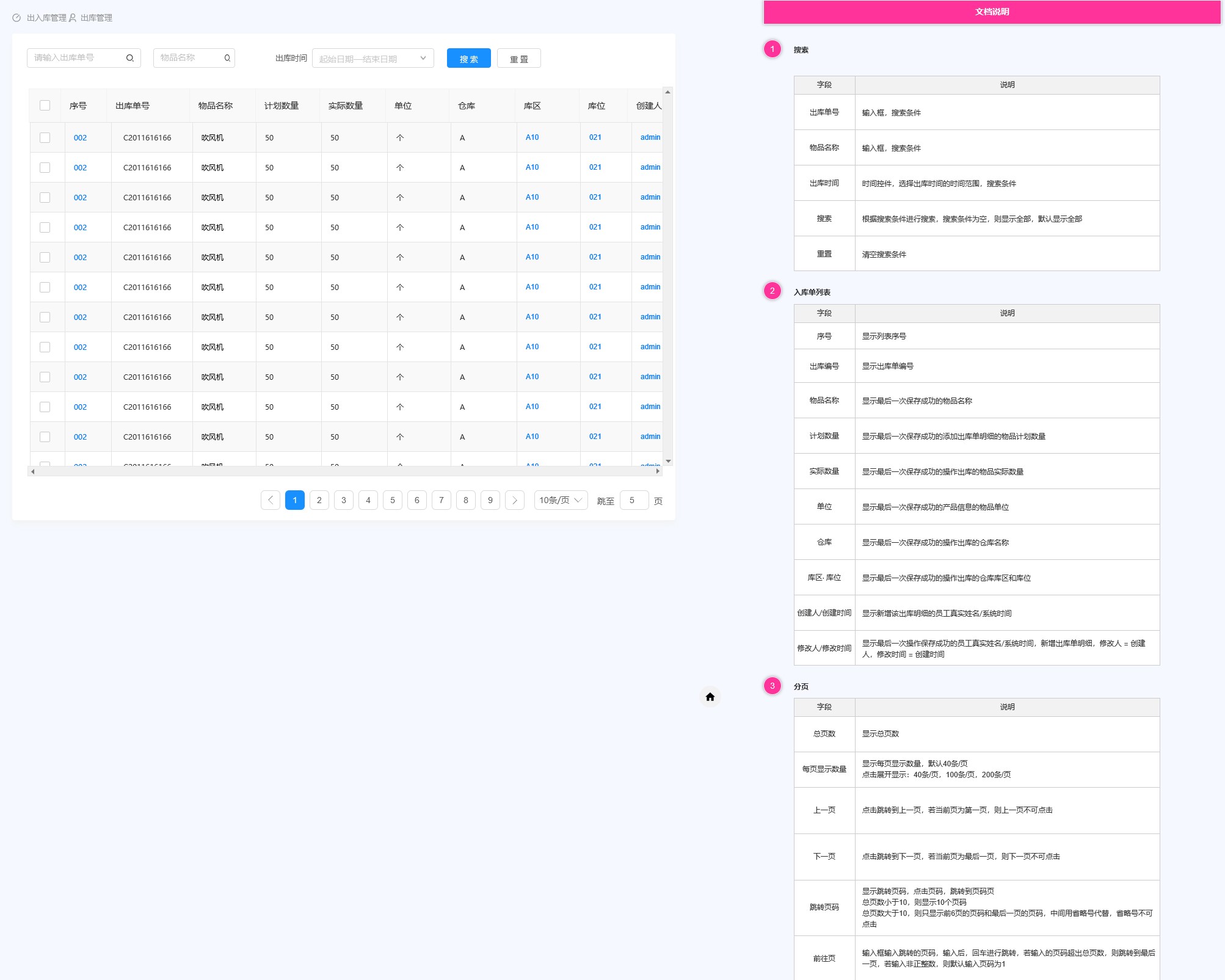The image size is (1225, 980).
Task: Go to page 9
Action: (x=490, y=500)
